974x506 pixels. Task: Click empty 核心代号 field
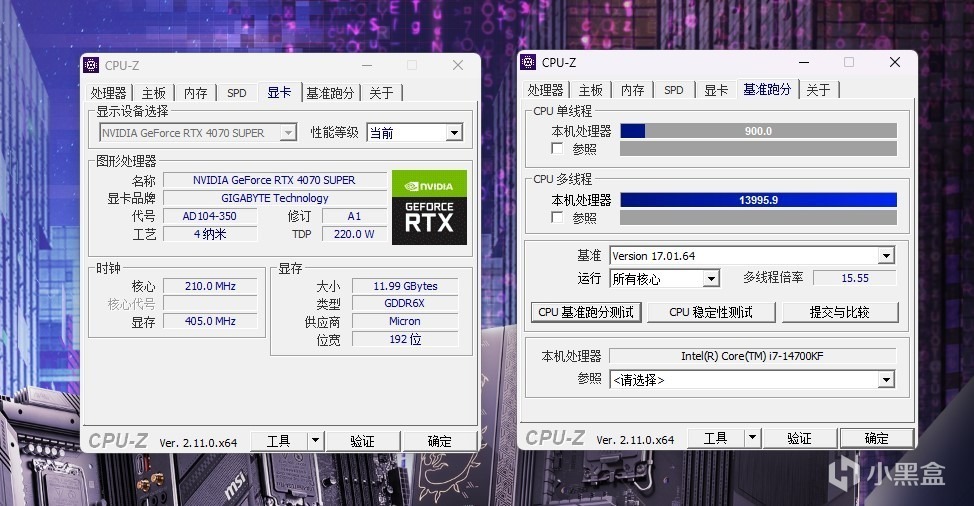click(210, 304)
